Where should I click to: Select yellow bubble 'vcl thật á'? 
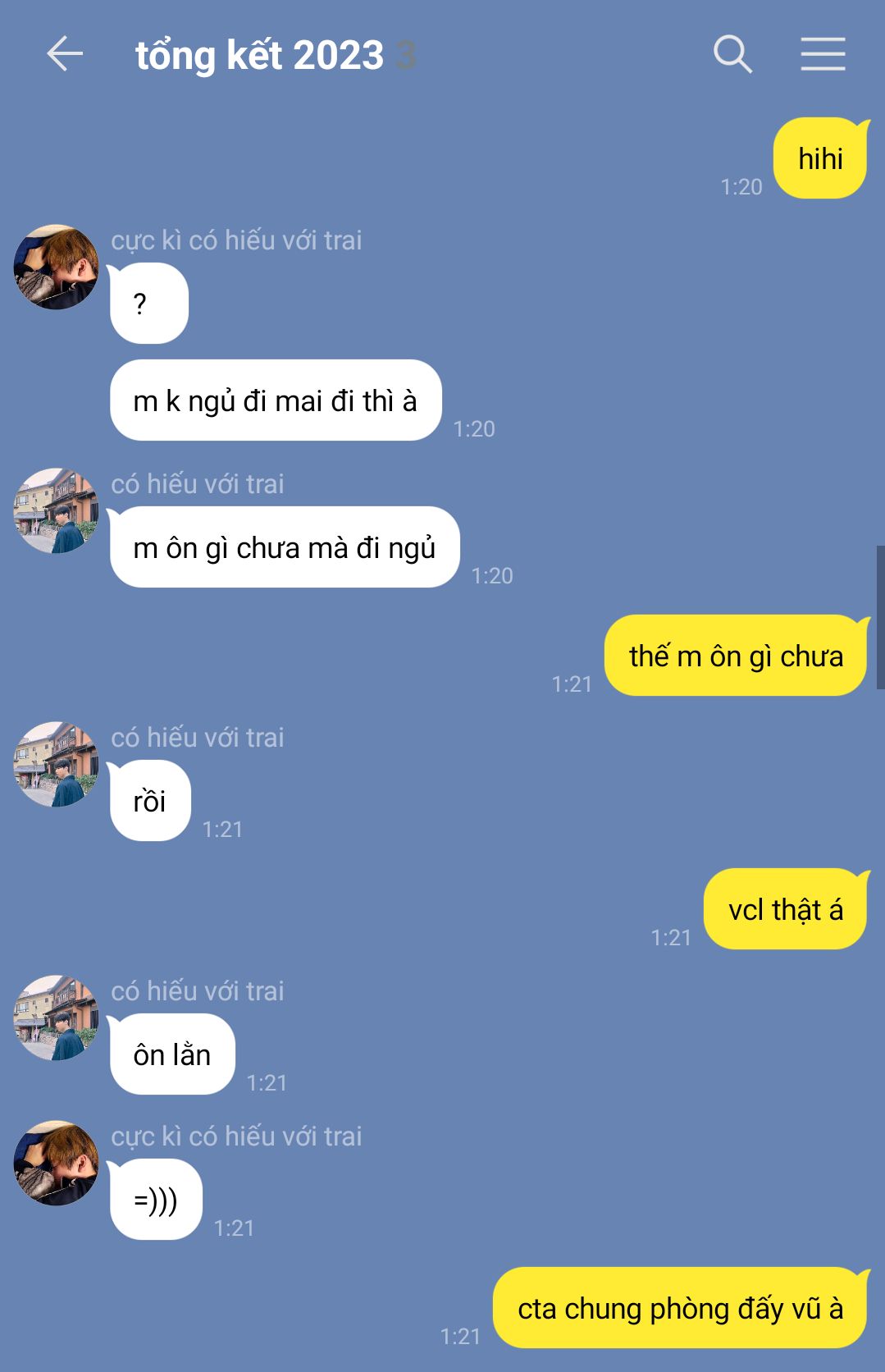(786, 909)
